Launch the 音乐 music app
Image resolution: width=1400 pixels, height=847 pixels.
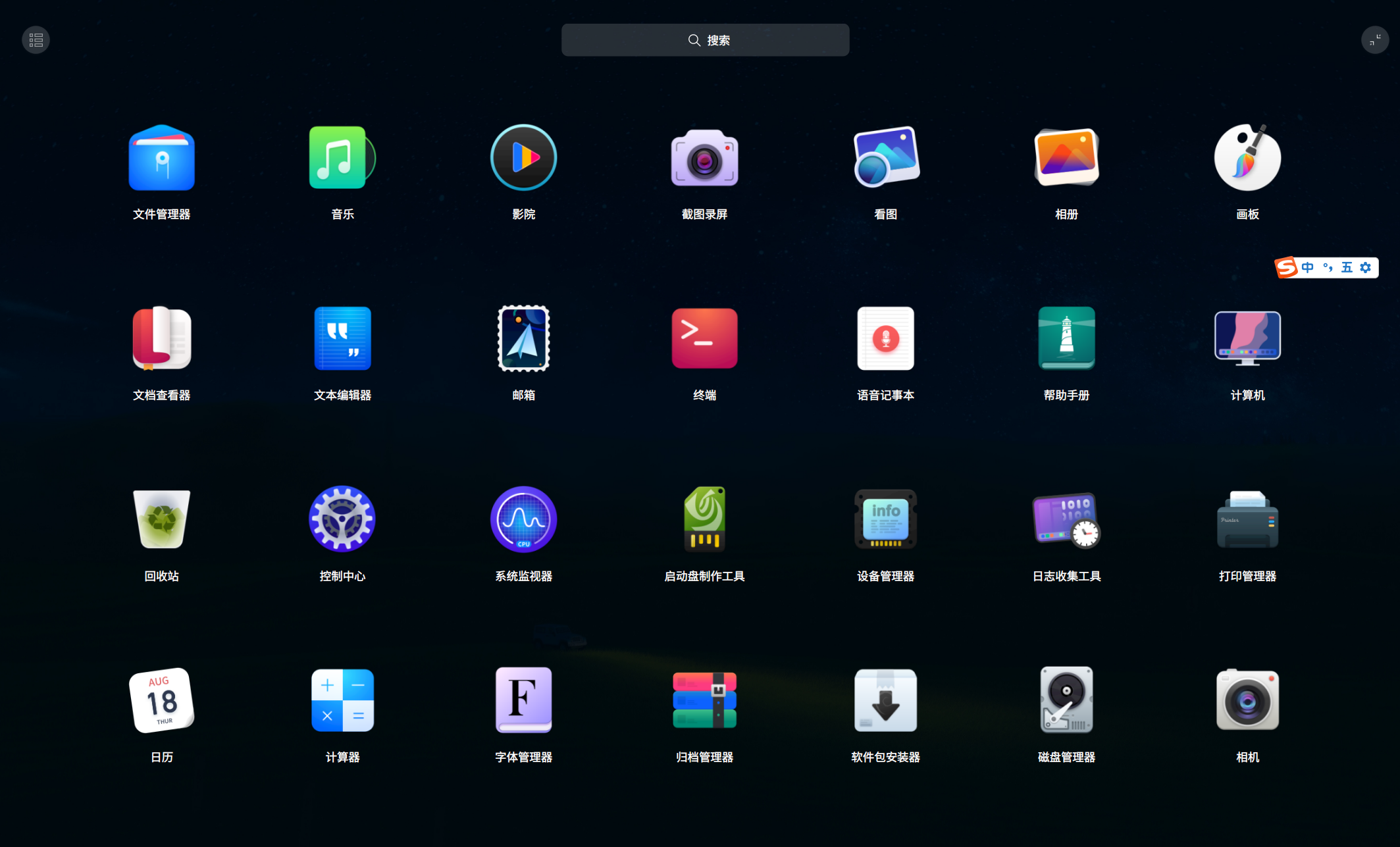click(342, 158)
